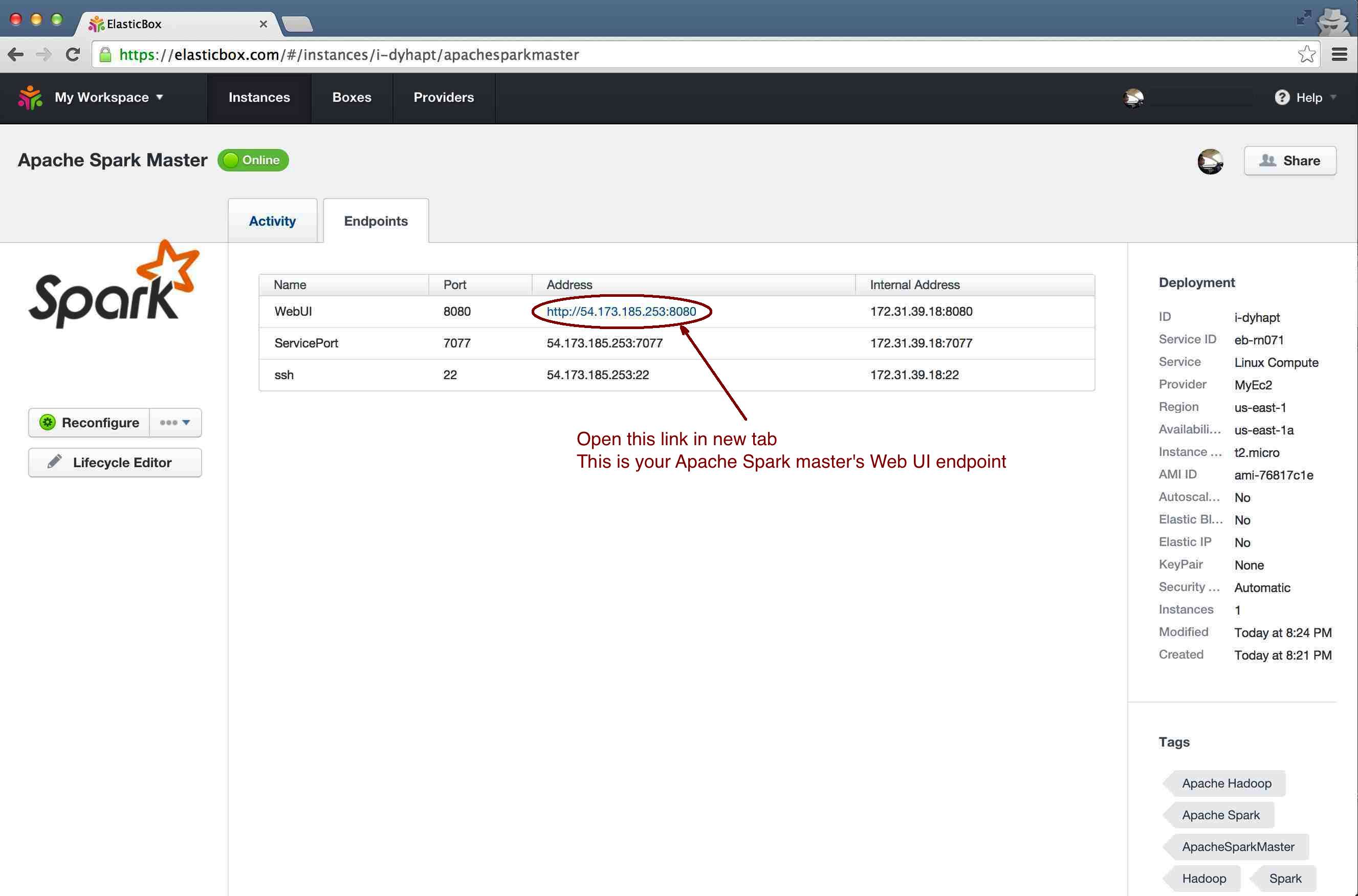Close the ElasticBox browser tab
The width and height of the screenshot is (1358, 896).
click(263, 24)
